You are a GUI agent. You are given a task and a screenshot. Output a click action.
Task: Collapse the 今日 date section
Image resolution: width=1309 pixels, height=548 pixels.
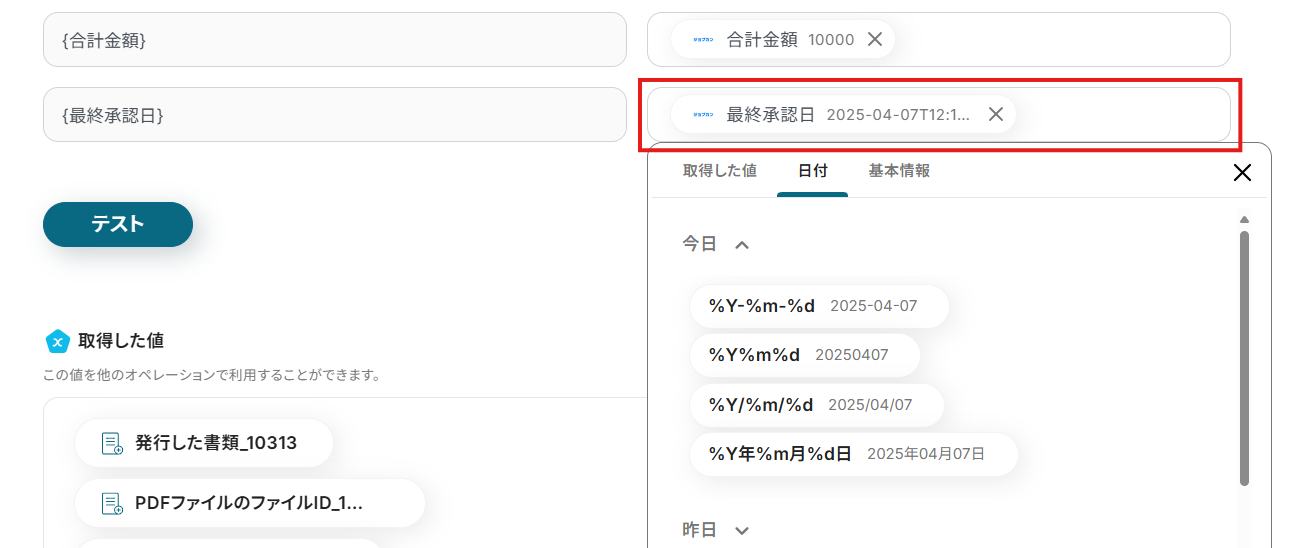[x=742, y=244]
